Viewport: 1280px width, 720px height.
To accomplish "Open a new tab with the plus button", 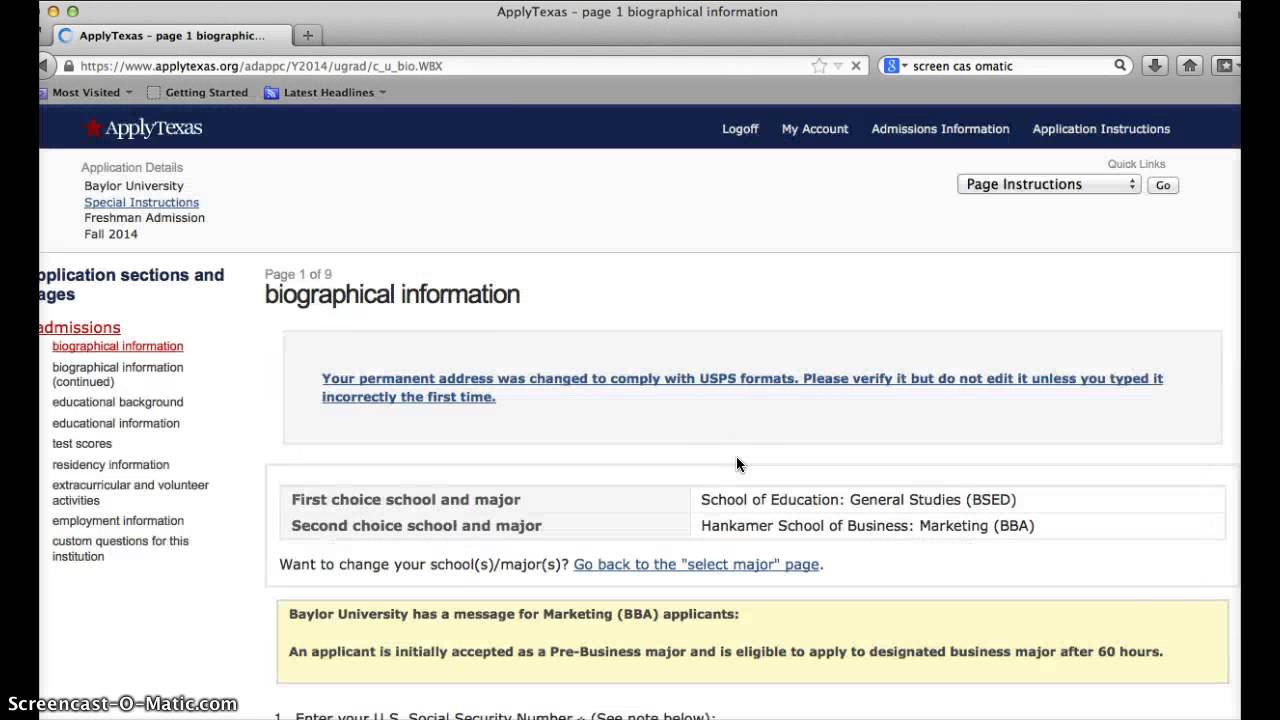I will click(307, 35).
